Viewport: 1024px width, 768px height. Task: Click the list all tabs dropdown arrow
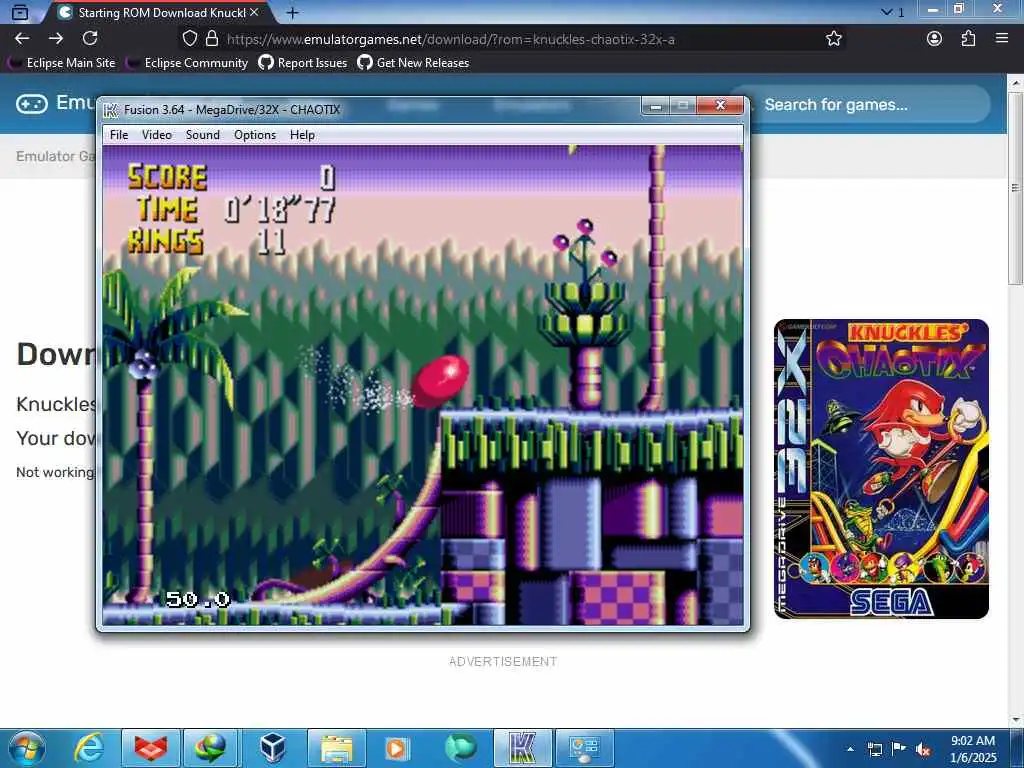pos(886,12)
